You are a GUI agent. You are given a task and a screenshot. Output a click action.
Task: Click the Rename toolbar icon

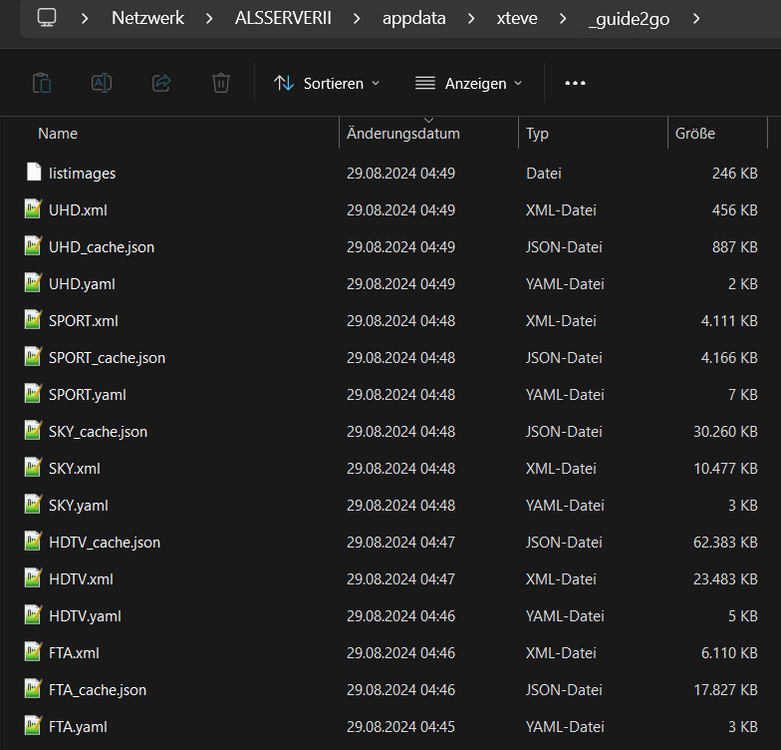pos(102,83)
